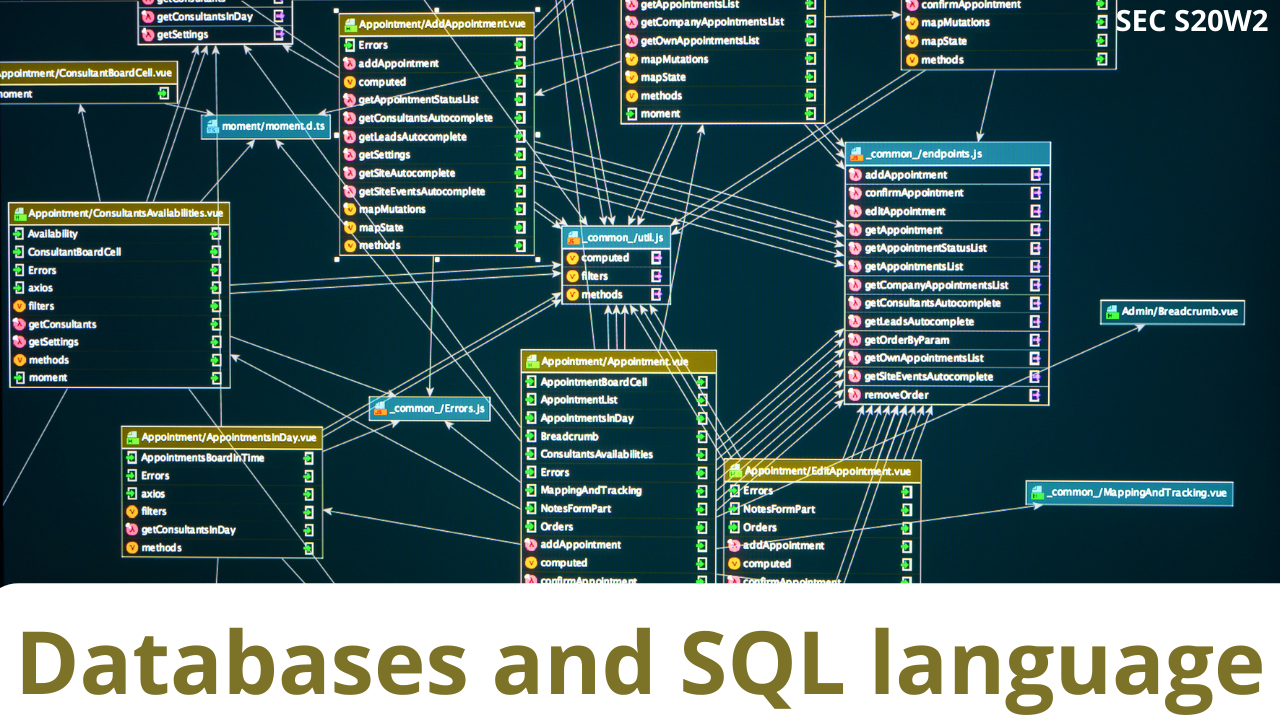Click the file icon beside _common_/MappingAndTracking.vue
1280x720 pixels.
[x=1037, y=492]
